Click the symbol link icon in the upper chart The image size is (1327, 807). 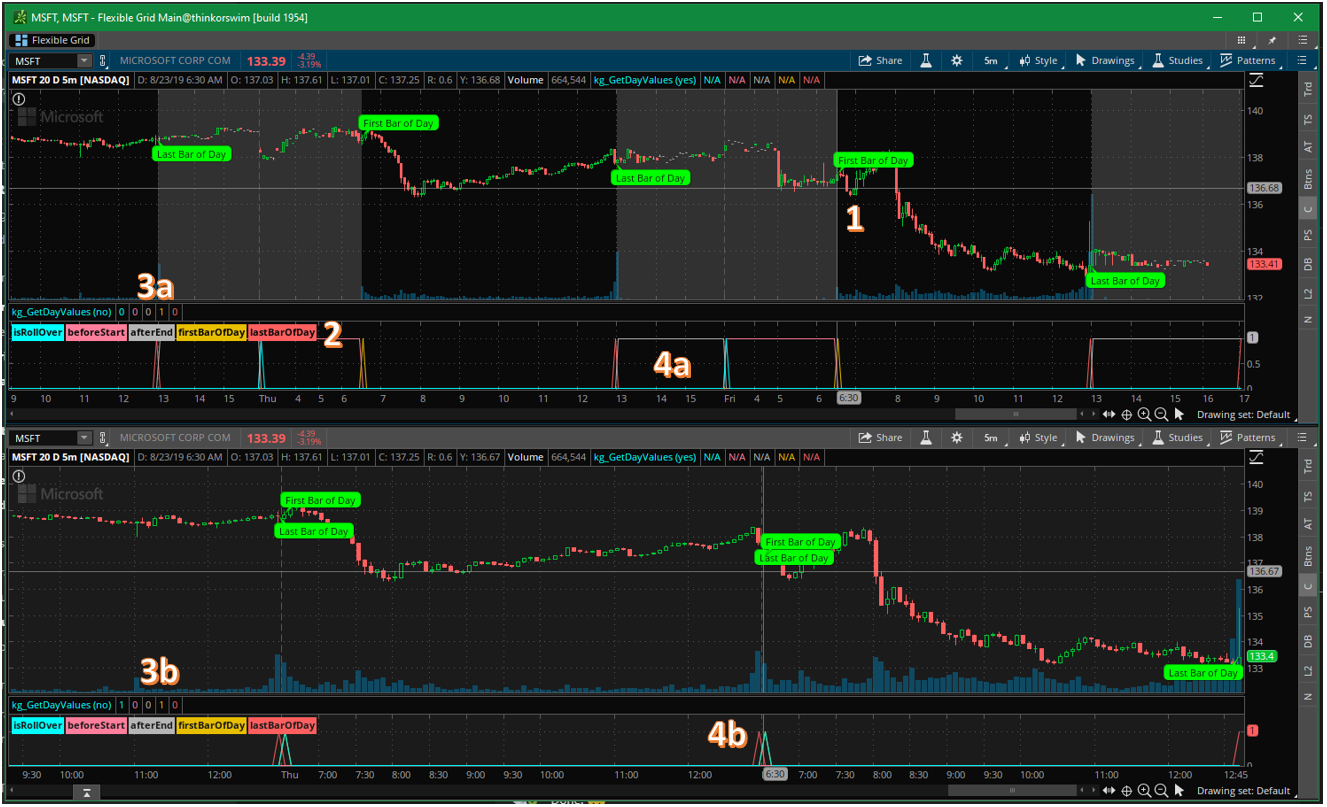pyautogui.click(x=102, y=61)
